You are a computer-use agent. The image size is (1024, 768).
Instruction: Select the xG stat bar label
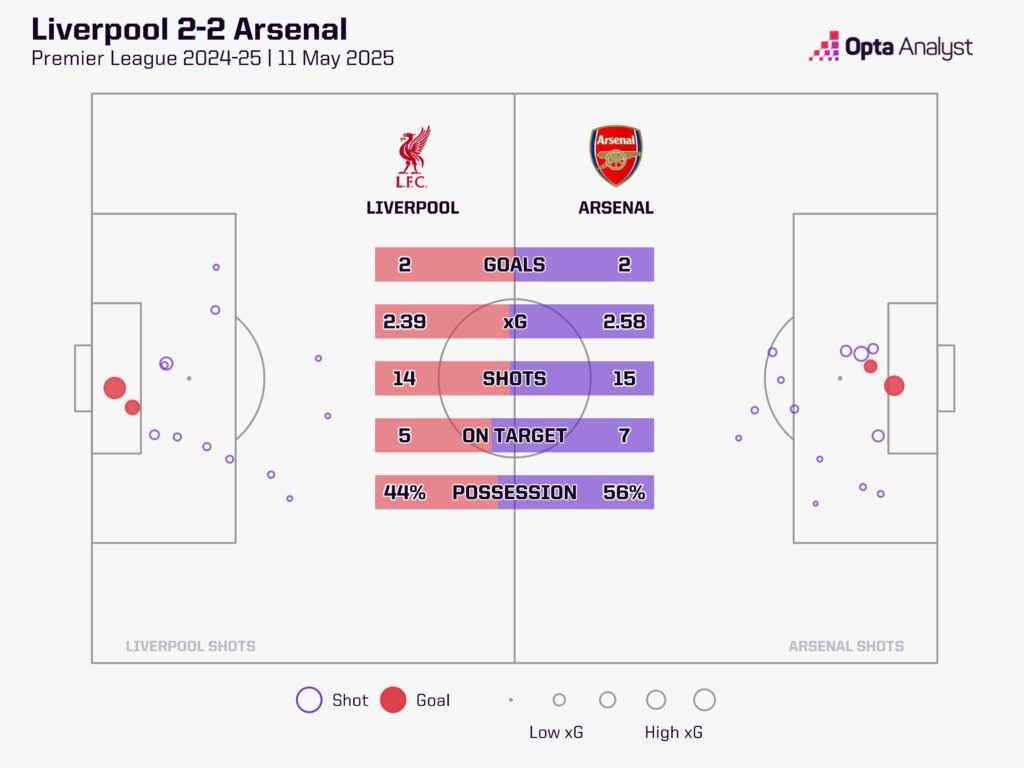tap(514, 322)
